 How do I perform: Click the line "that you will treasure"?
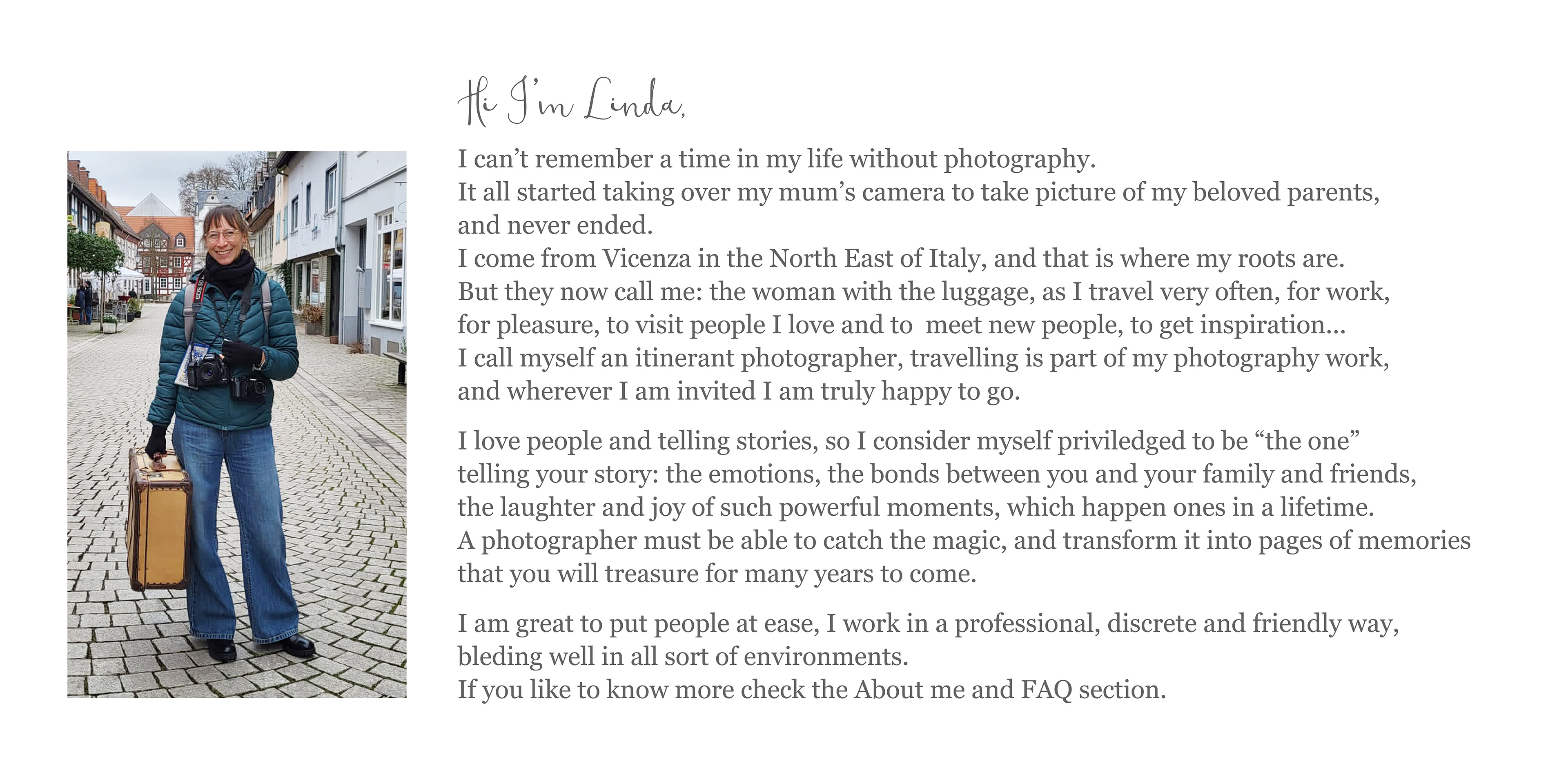point(717,574)
